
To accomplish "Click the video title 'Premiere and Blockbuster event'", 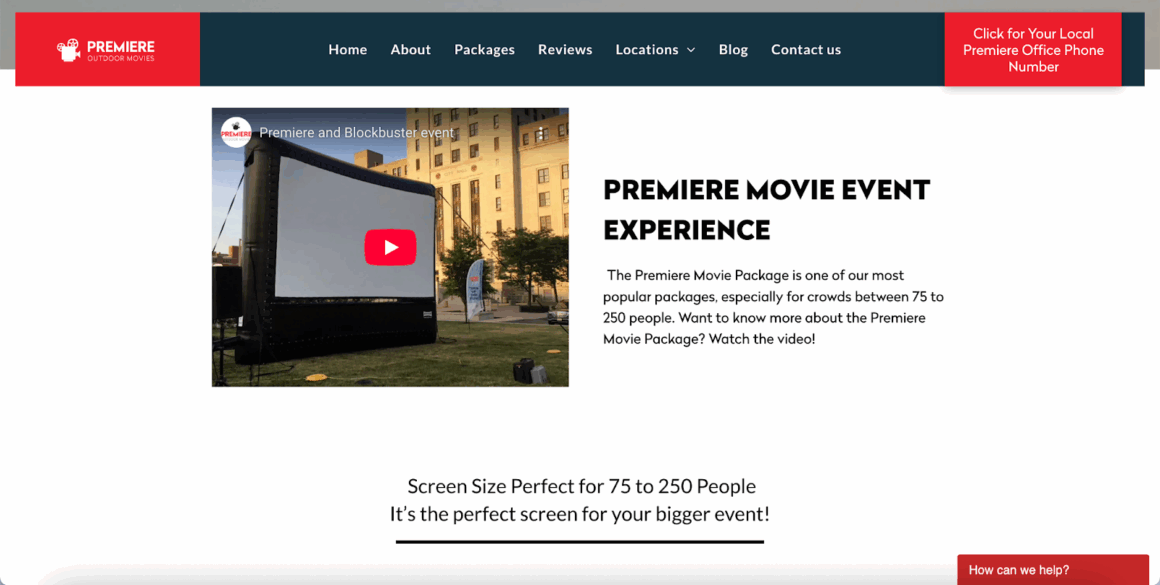I will pos(357,133).
